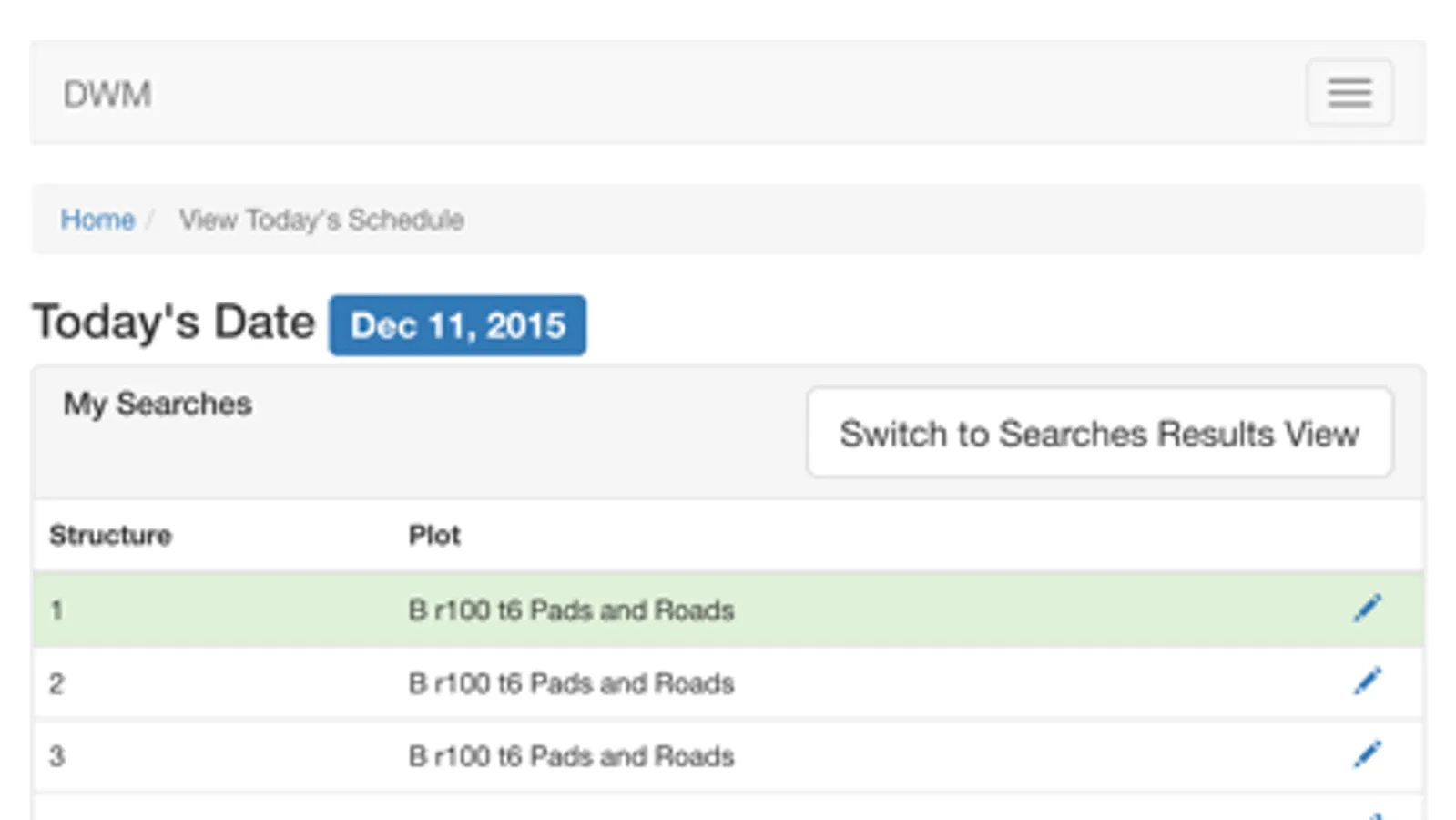Click the DWM brand link
Screen dimensions: 1456x820
[x=107, y=95]
